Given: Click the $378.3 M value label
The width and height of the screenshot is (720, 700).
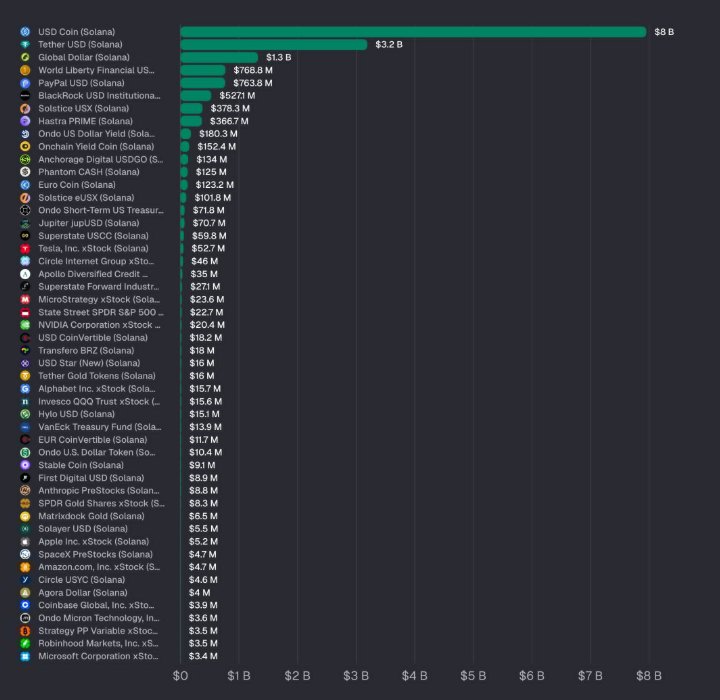Looking at the screenshot, I should 230,108.
